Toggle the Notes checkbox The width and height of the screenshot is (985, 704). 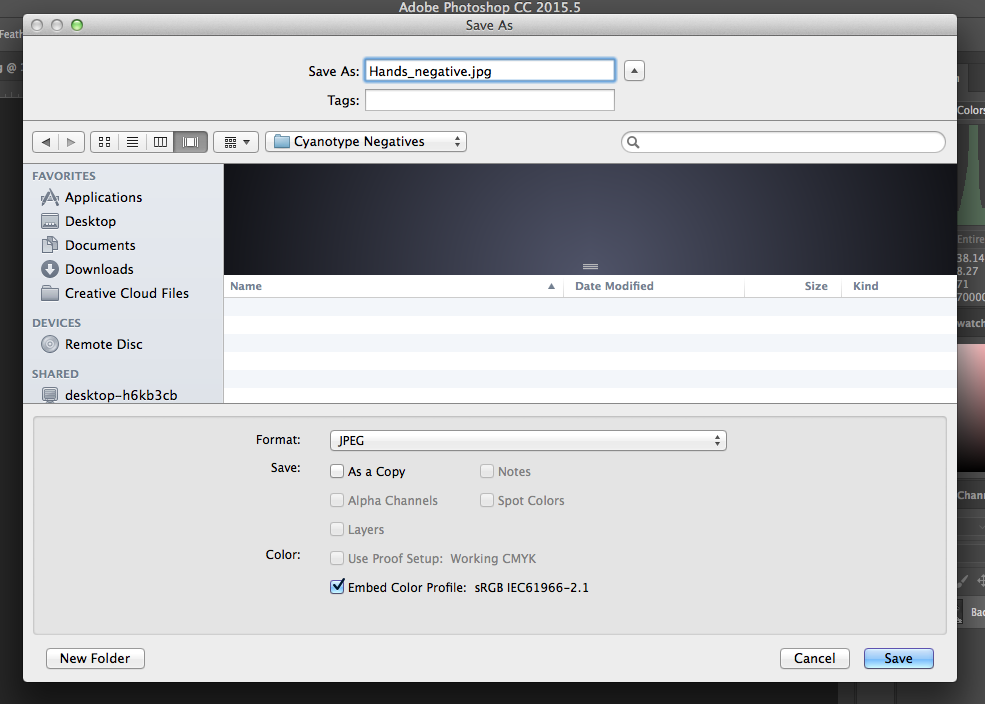click(x=487, y=471)
